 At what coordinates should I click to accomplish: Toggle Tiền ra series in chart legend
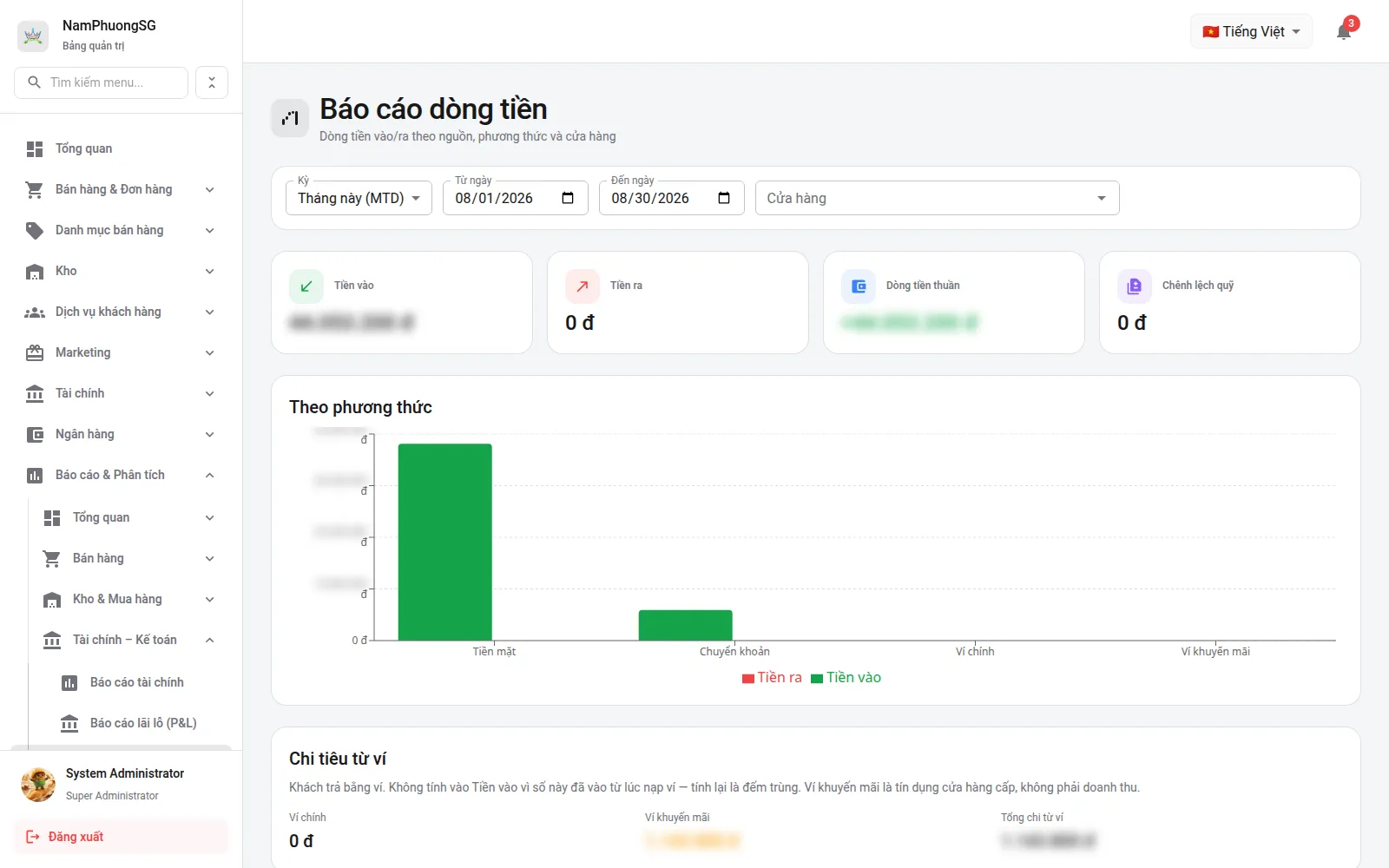(772, 678)
